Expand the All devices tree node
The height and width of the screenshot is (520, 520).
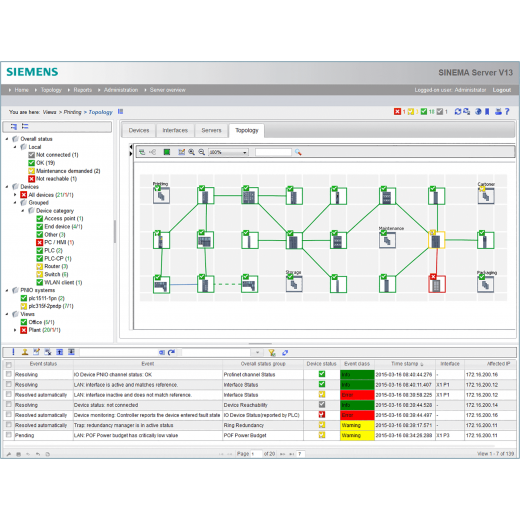(15, 195)
